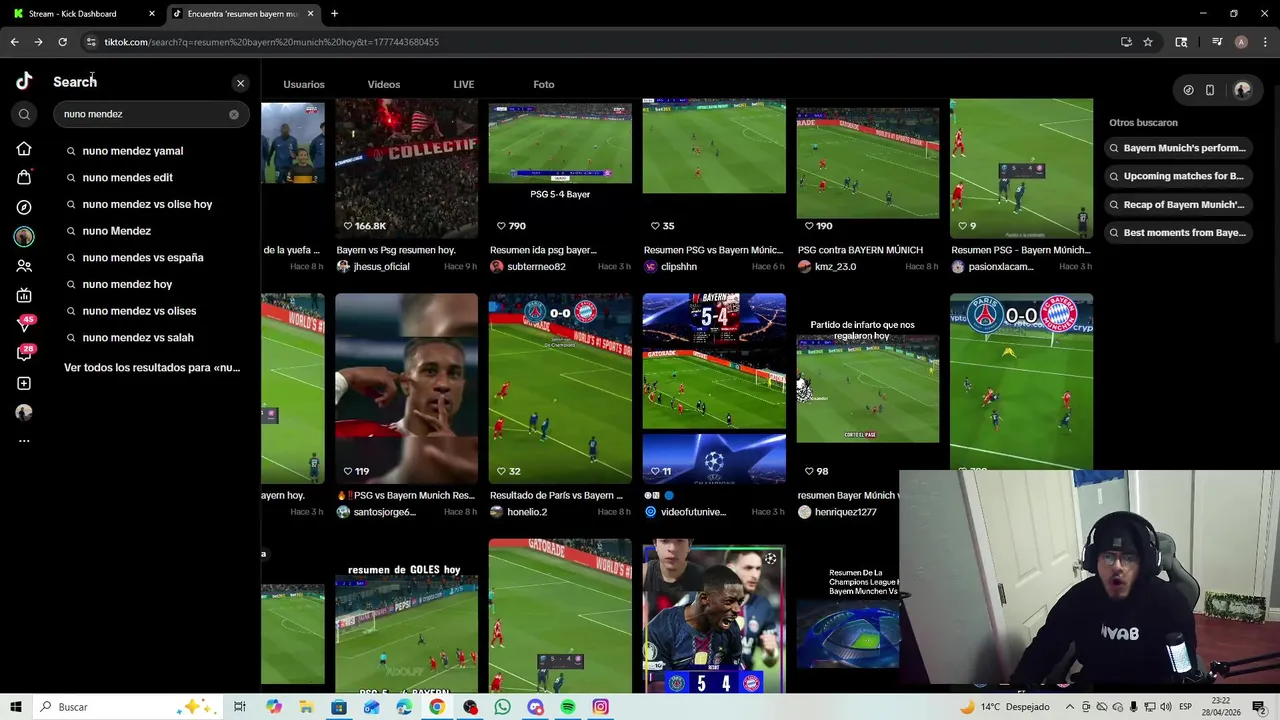This screenshot has width=1280, height=720.
Task: Switch to the Usuarios tab
Action: (x=304, y=84)
